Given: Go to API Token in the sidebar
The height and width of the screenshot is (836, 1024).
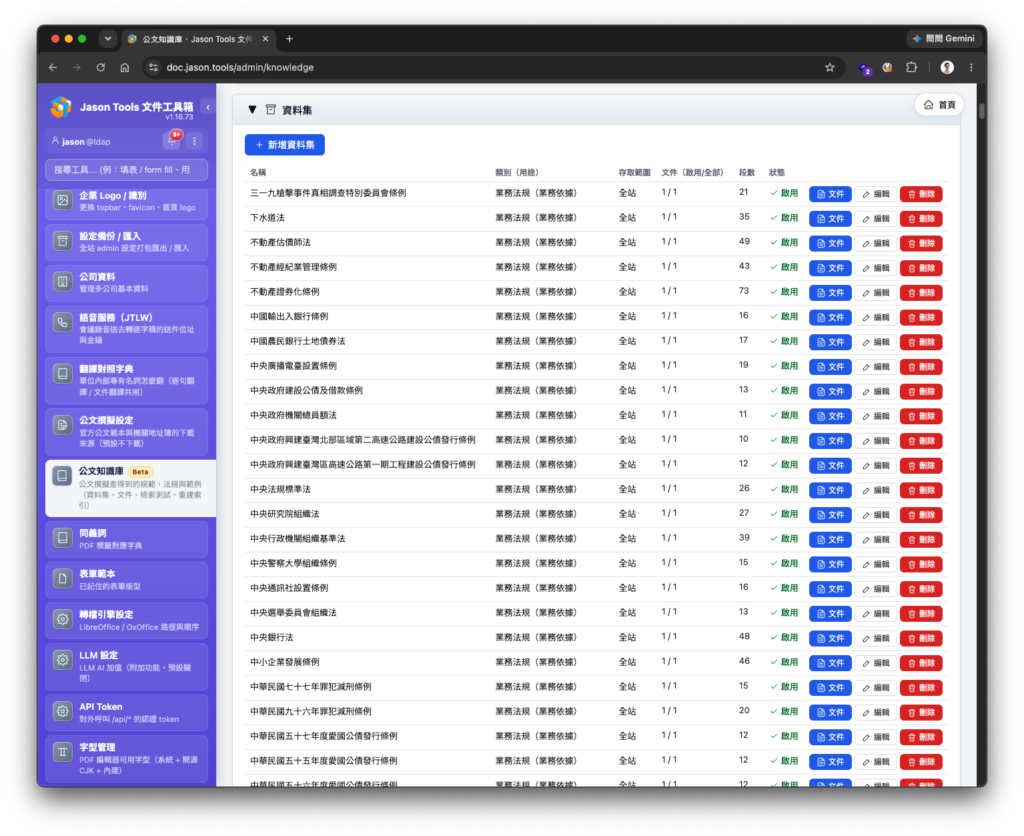Looking at the screenshot, I should click(x=127, y=713).
